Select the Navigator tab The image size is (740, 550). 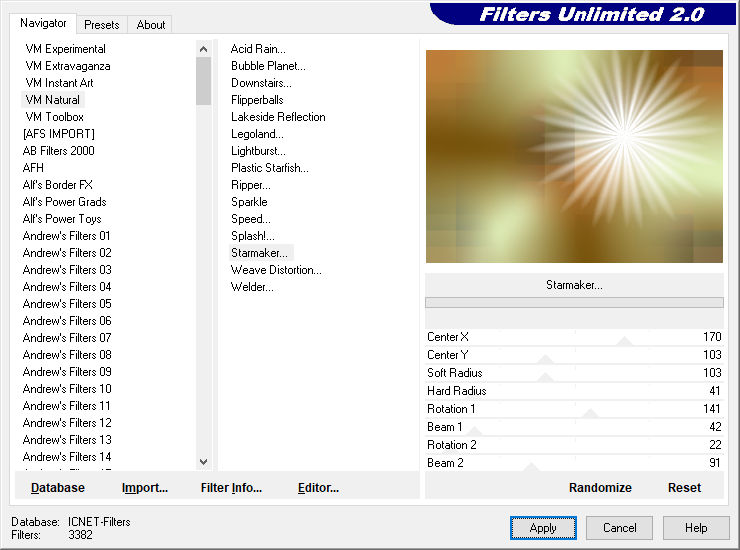pos(43,23)
